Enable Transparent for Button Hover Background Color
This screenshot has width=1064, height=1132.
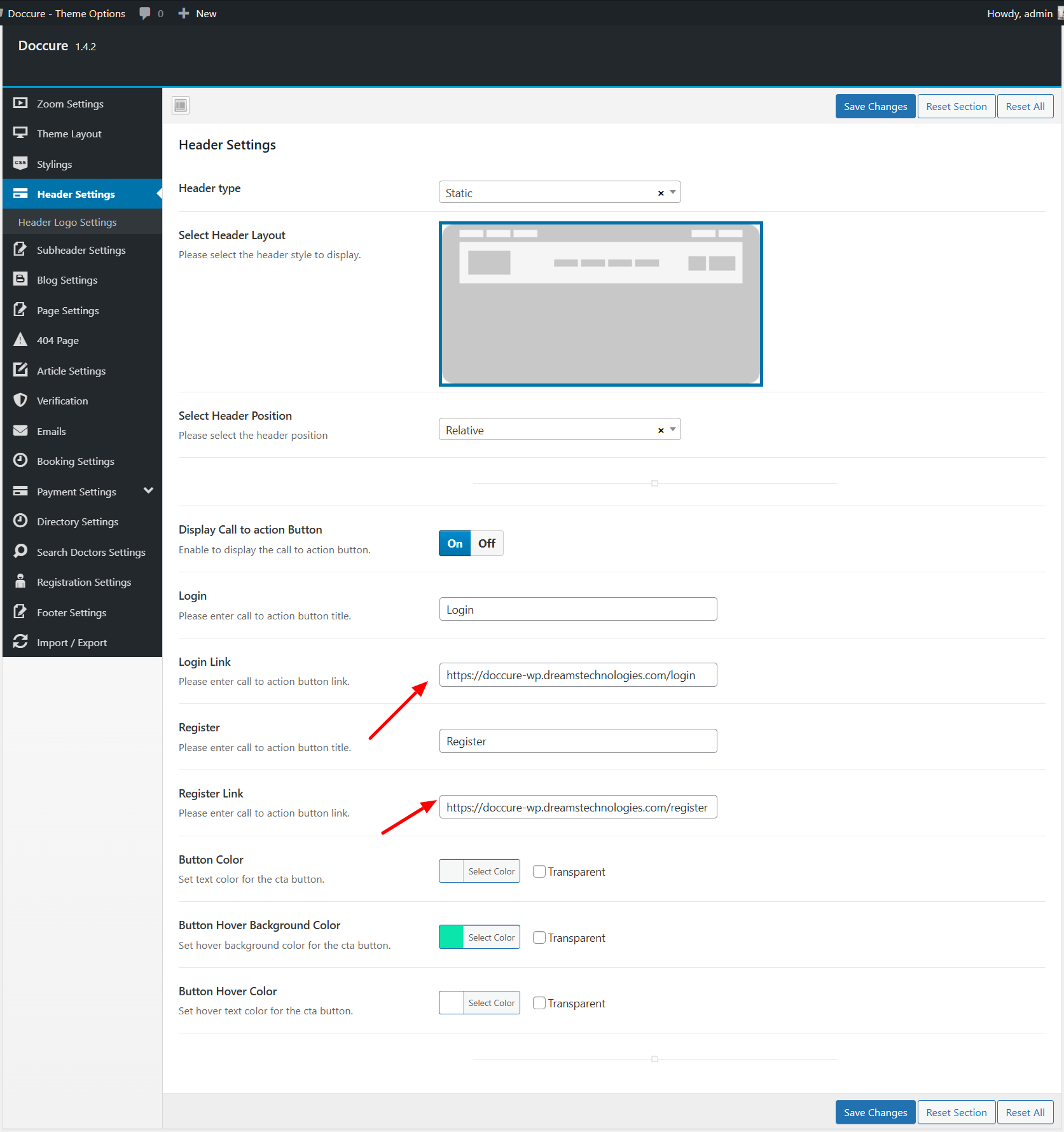[539, 937]
